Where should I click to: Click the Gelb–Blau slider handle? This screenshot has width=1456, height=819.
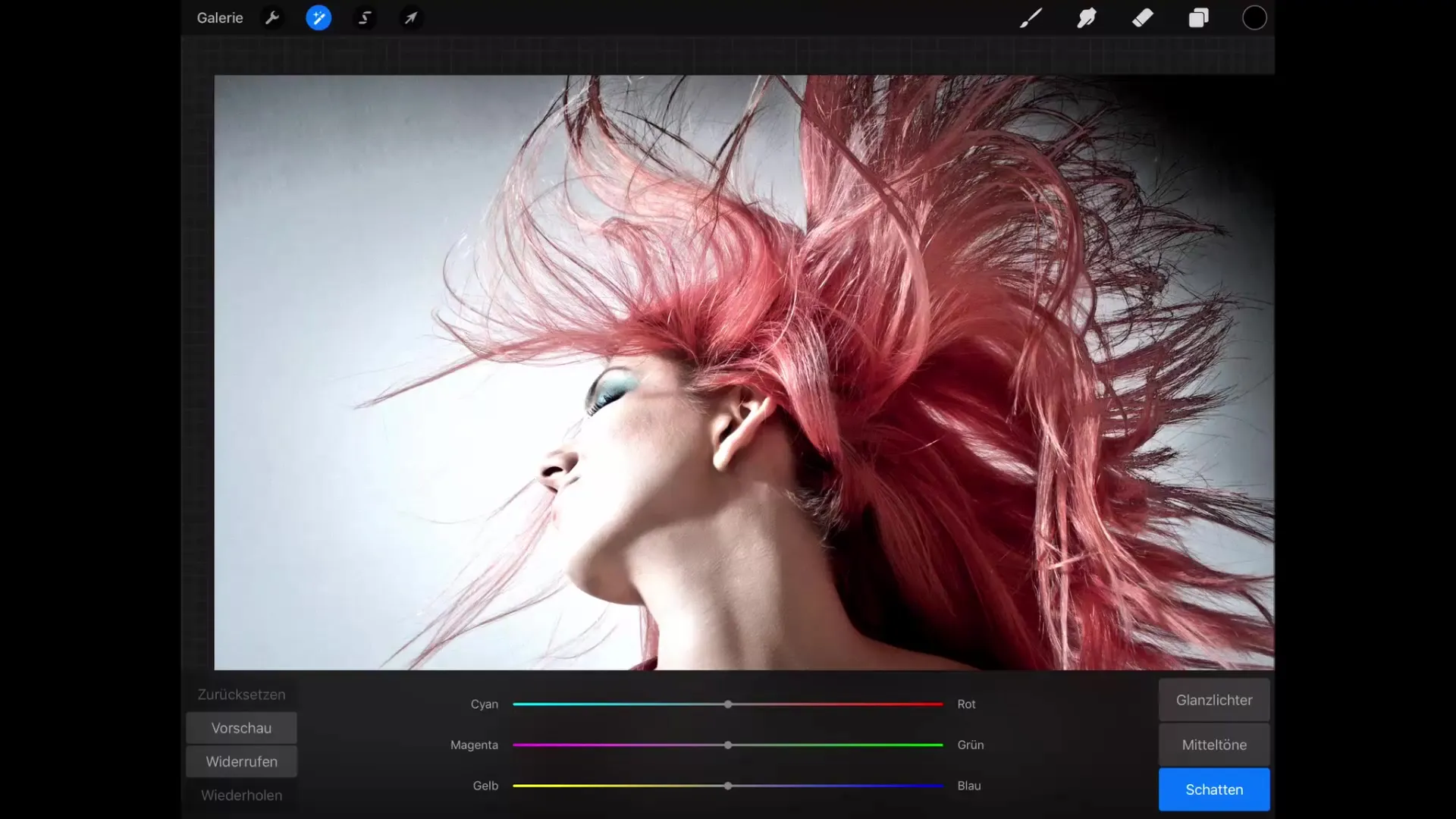[x=728, y=786]
